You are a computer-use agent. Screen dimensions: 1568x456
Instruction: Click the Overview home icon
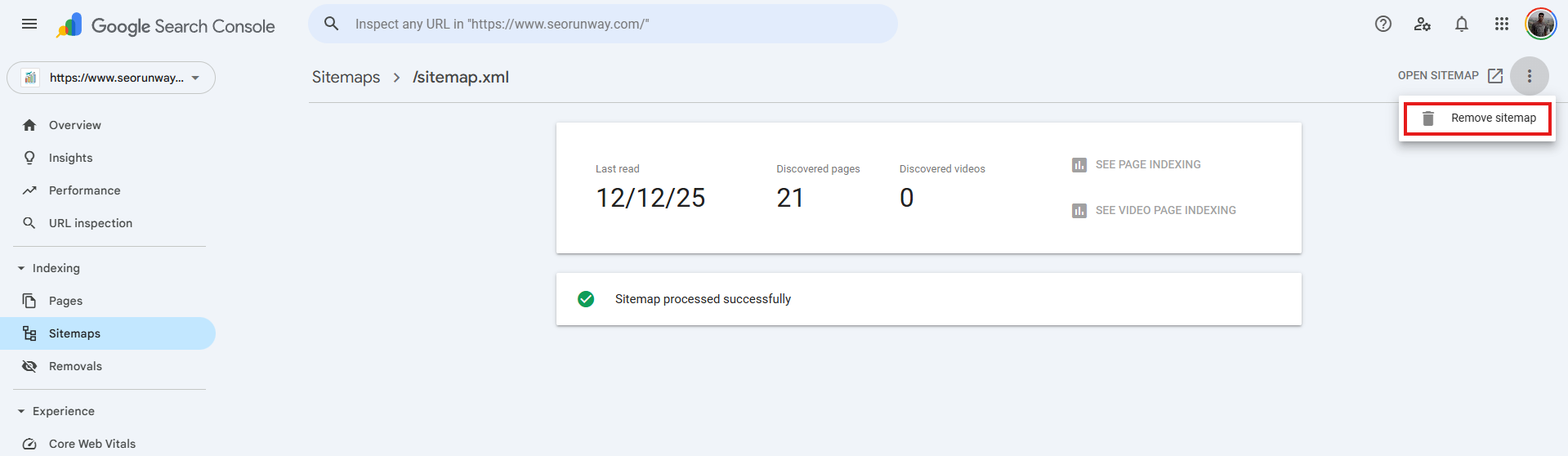29,125
